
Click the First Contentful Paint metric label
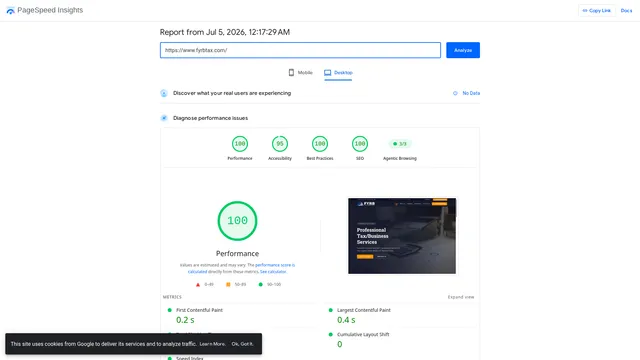(199, 310)
